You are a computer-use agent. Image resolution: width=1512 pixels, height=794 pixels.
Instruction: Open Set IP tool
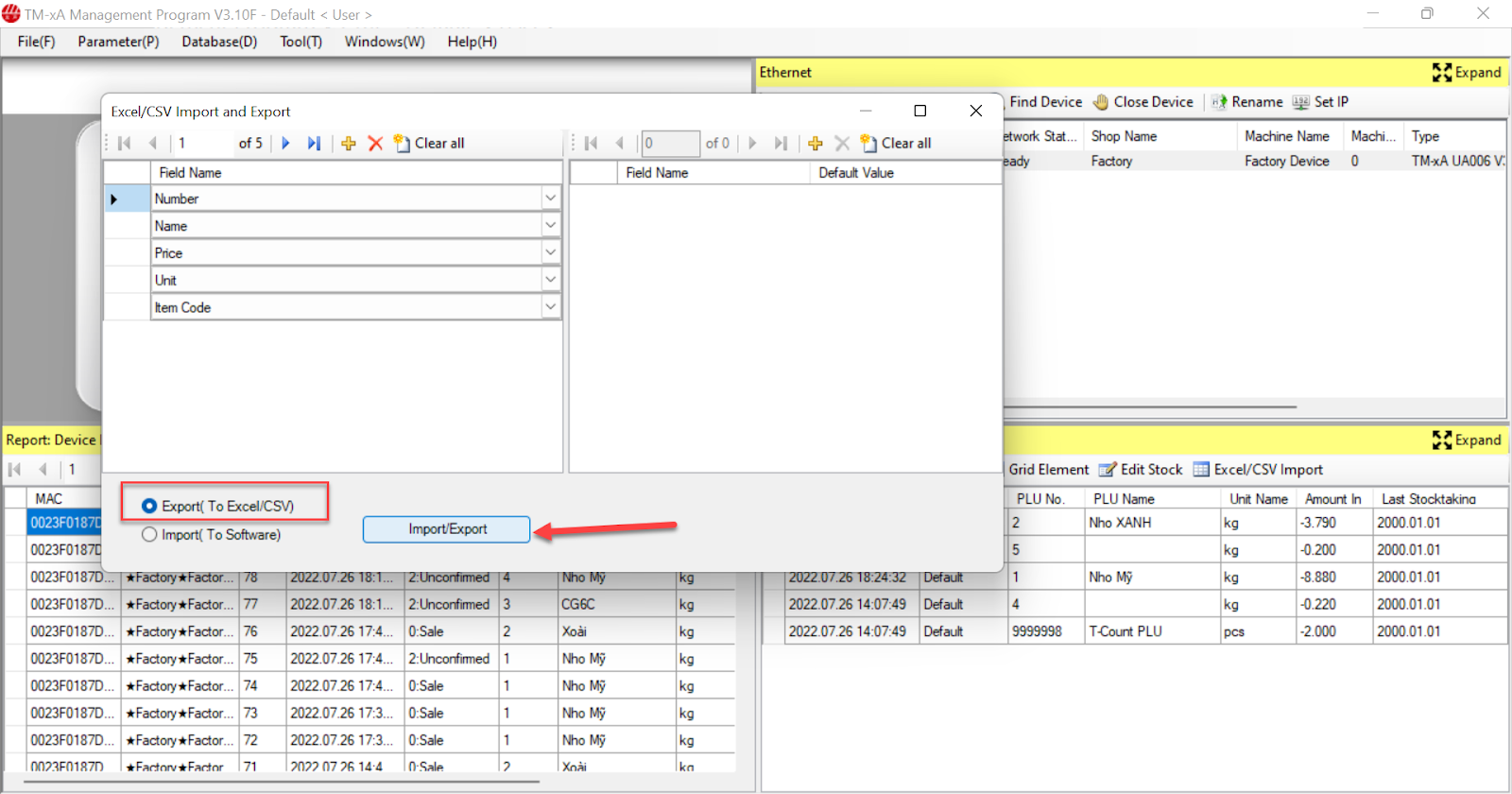[x=1320, y=102]
